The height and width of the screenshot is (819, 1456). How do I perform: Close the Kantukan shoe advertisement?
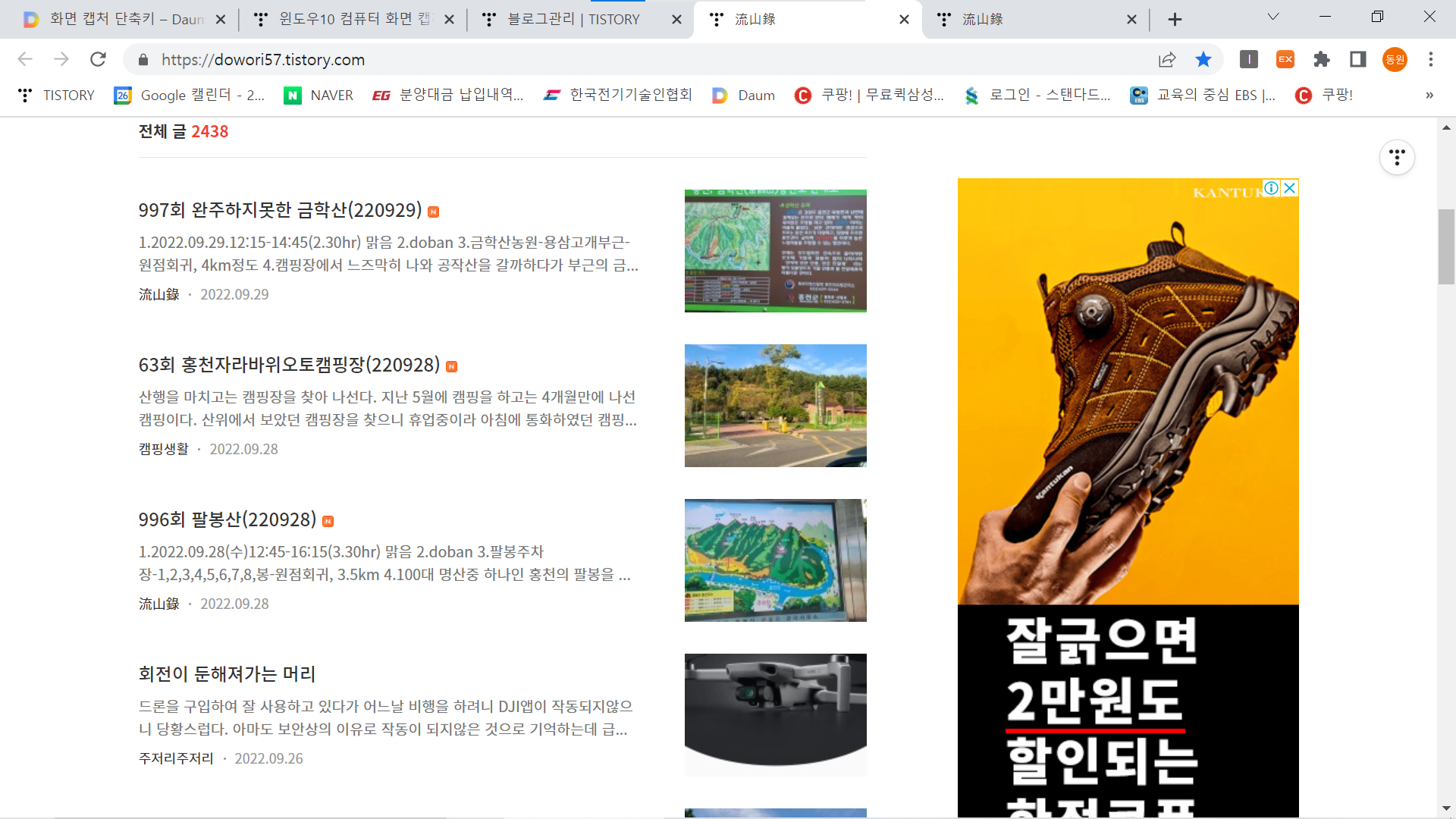click(1289, 188)
